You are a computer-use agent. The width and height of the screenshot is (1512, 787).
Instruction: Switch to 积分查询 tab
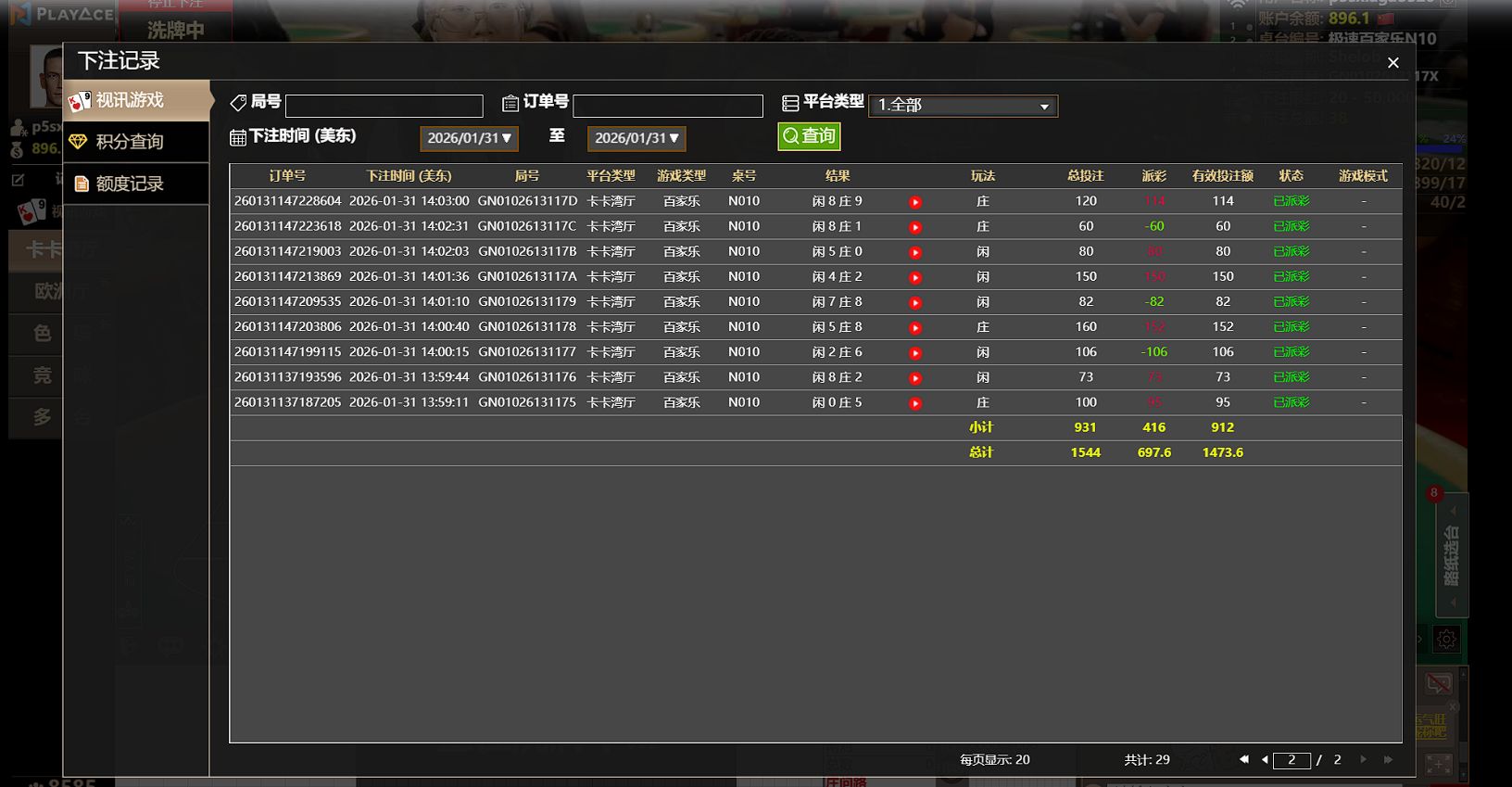coord(137,142)
